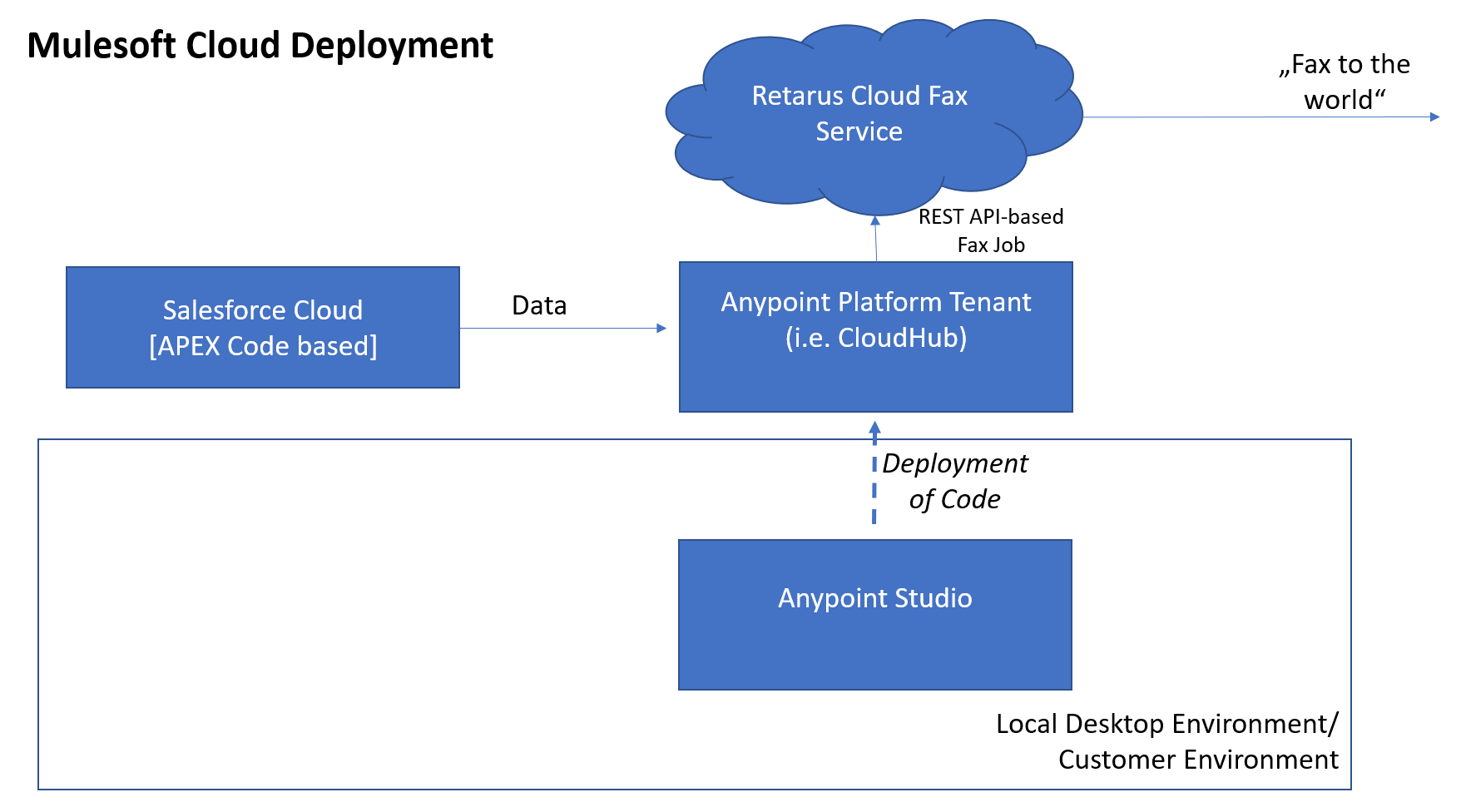Click the Local Desktop Environment label
Screen dimensions: 1461x812
pos(1166,724)
